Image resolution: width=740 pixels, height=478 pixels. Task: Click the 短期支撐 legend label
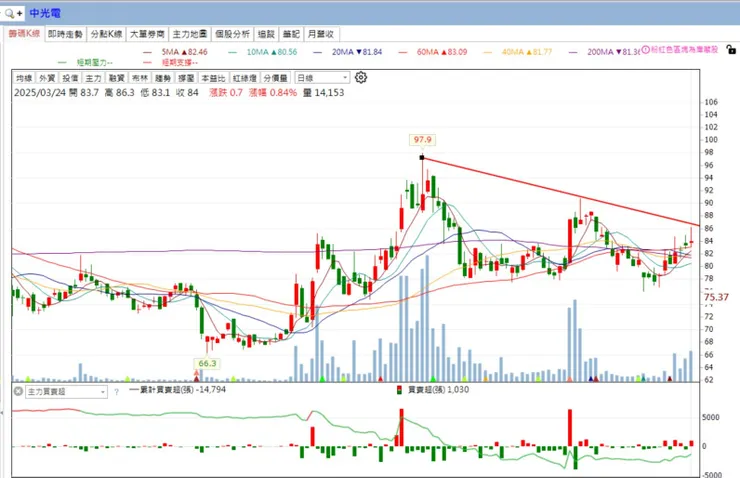click(x=179, y=62)
